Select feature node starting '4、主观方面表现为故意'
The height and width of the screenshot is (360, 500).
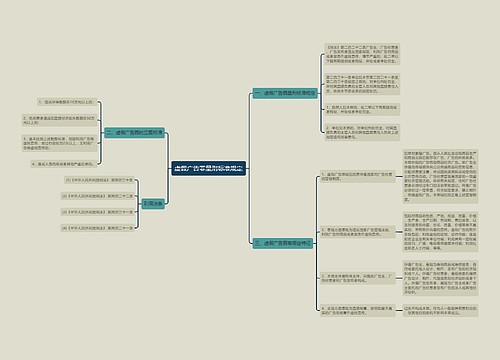[357, 311]
